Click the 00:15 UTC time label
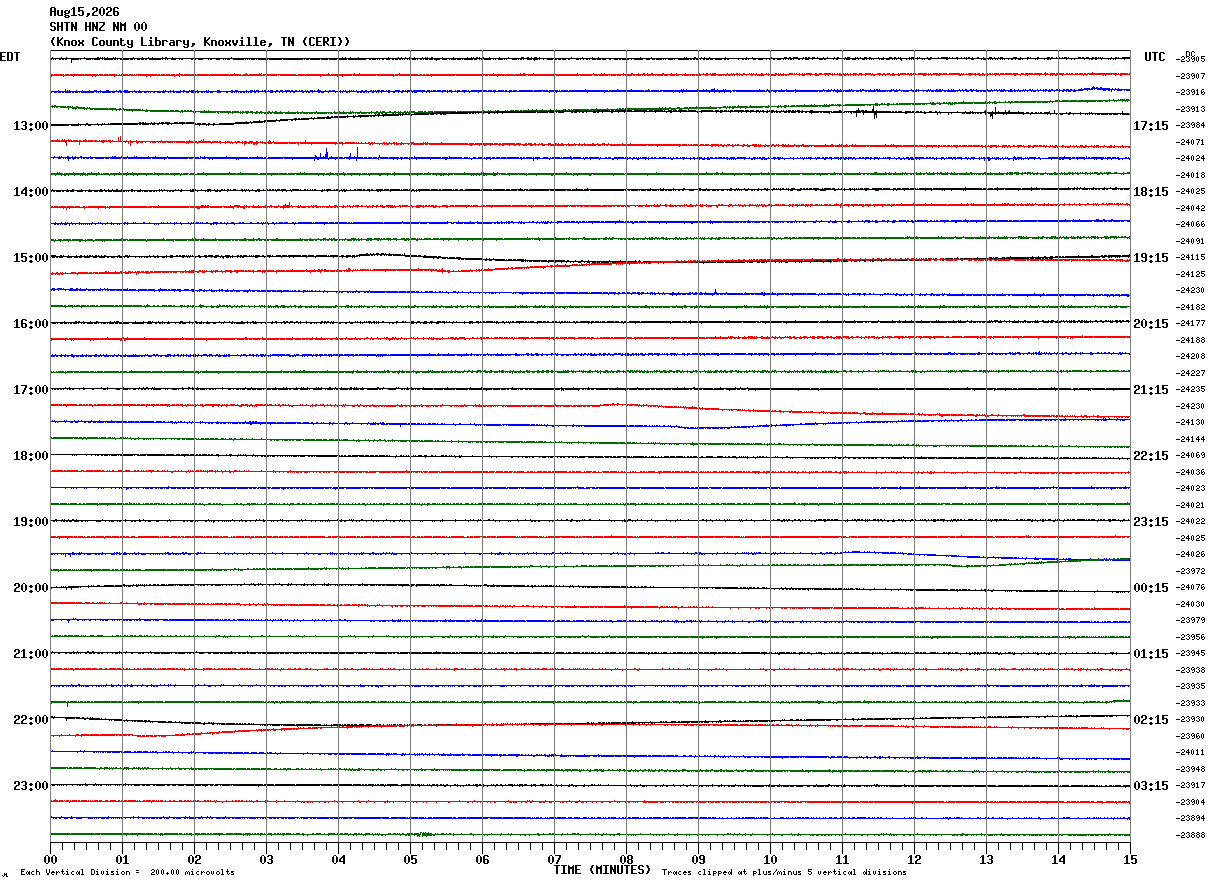Screen dimensions: 1210x886 1151,588
